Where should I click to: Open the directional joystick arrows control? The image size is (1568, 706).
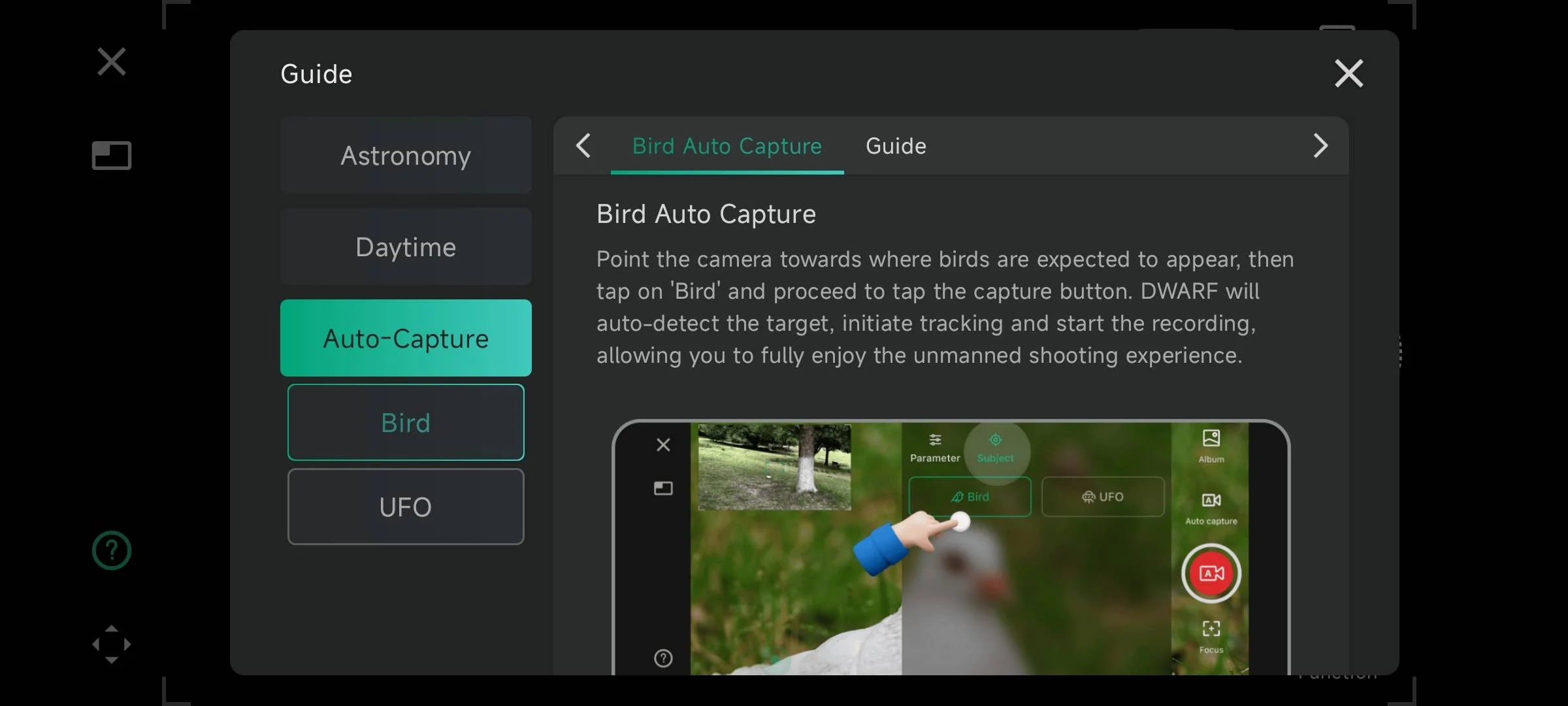[111, 645]
